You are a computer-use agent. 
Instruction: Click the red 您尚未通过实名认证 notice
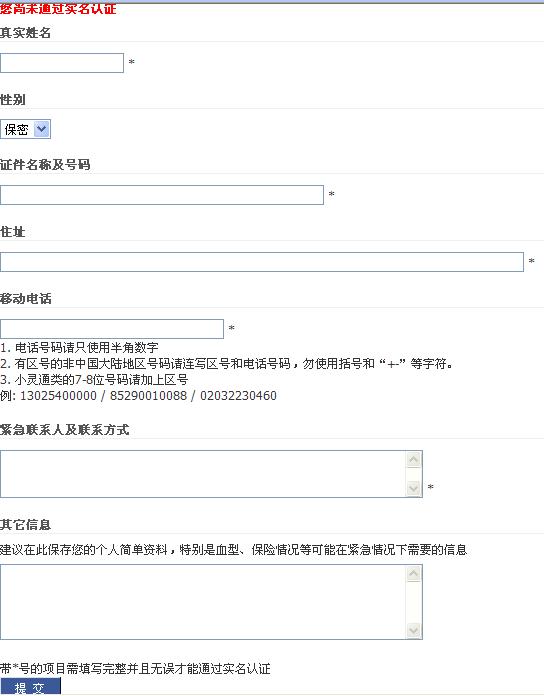point(58,8)
